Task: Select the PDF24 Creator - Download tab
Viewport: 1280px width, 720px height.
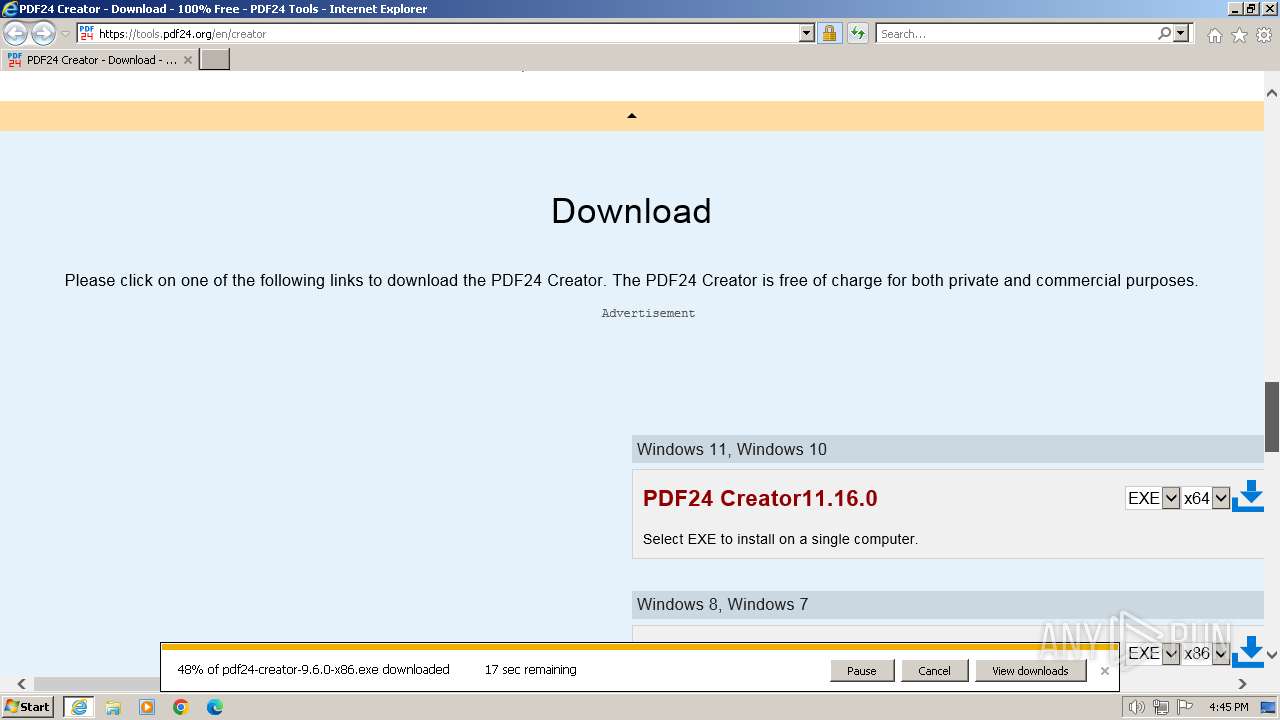Action: (100, 60)
